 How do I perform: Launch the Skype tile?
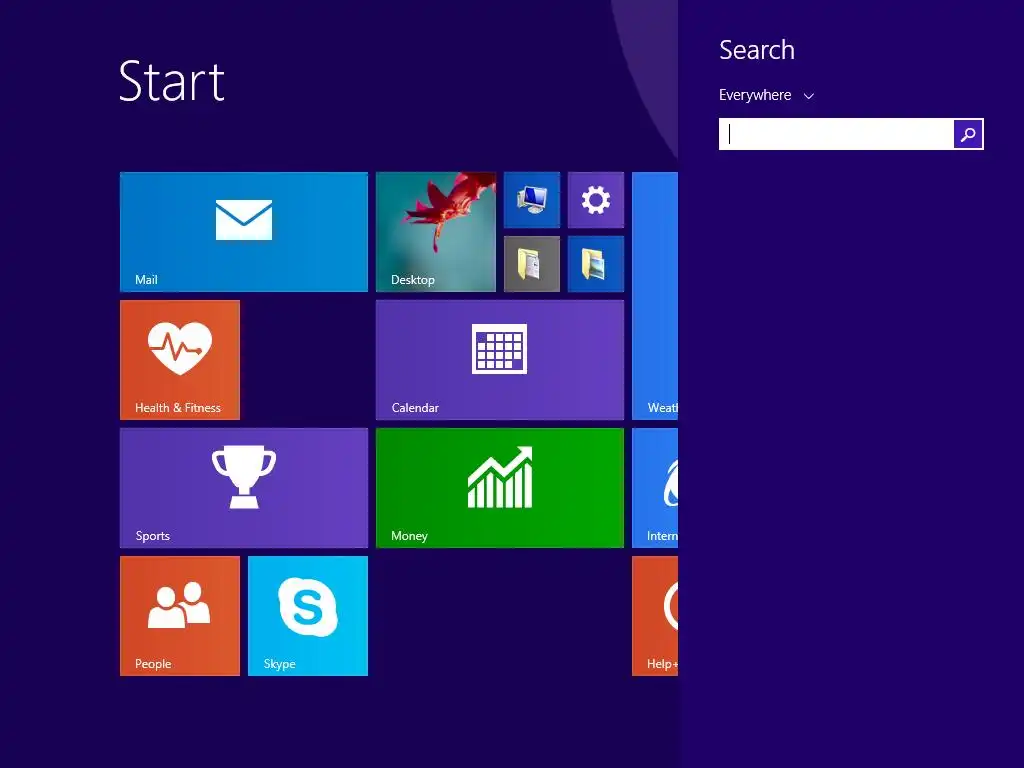click(x=308, y=616)
